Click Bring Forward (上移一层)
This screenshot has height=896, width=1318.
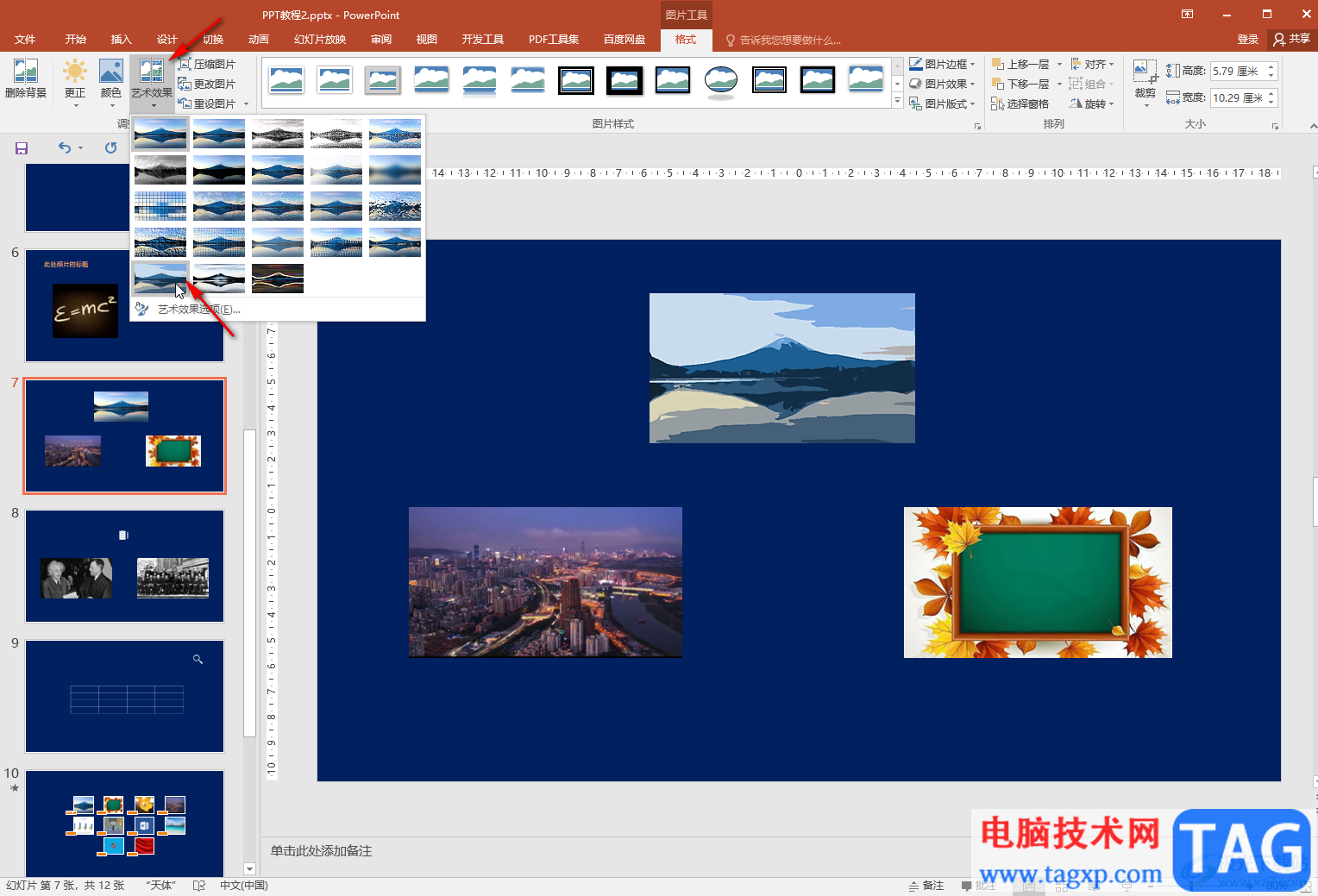pyautogui.click(x=1020, y=65)
